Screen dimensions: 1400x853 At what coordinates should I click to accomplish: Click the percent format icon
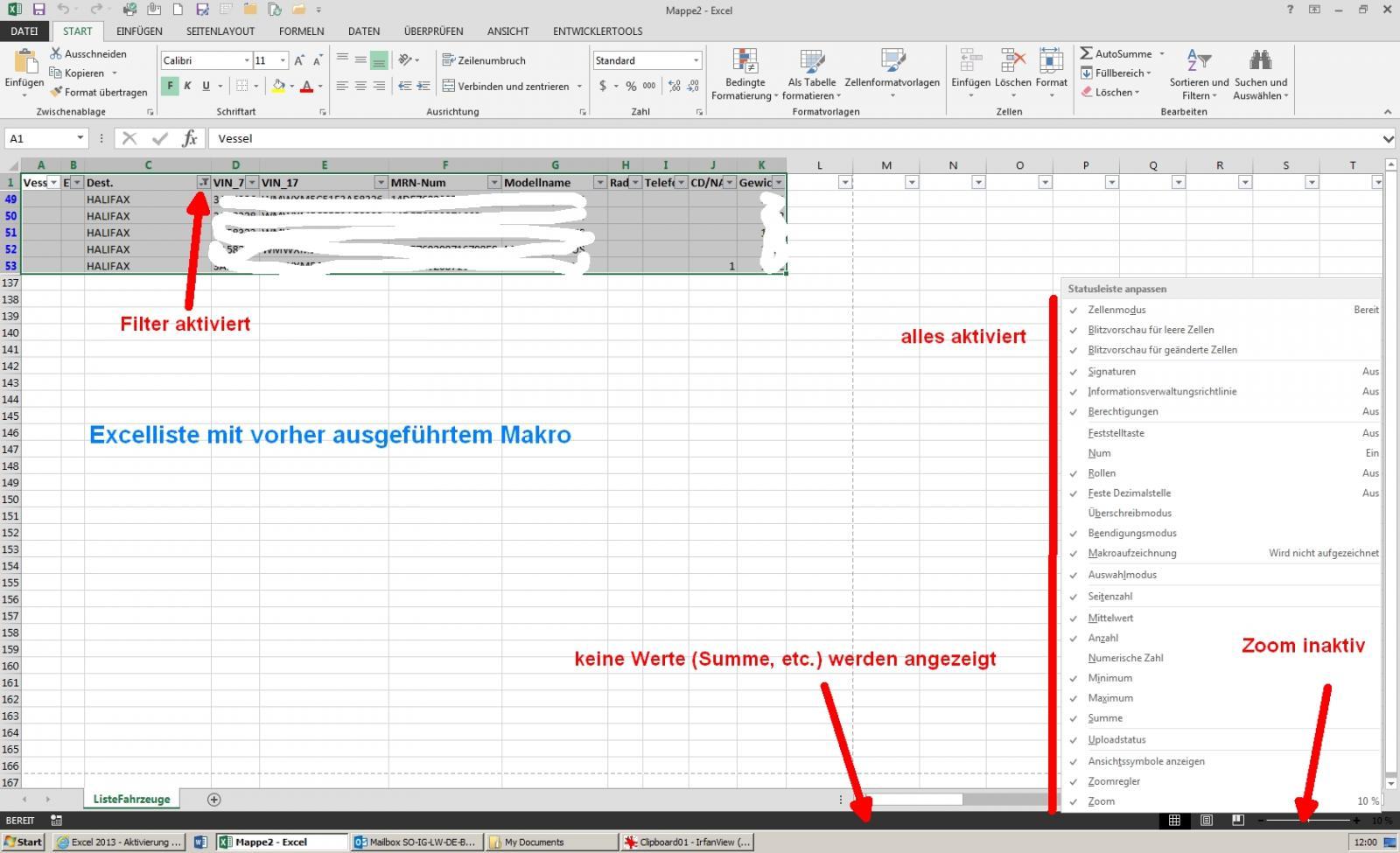630,86
